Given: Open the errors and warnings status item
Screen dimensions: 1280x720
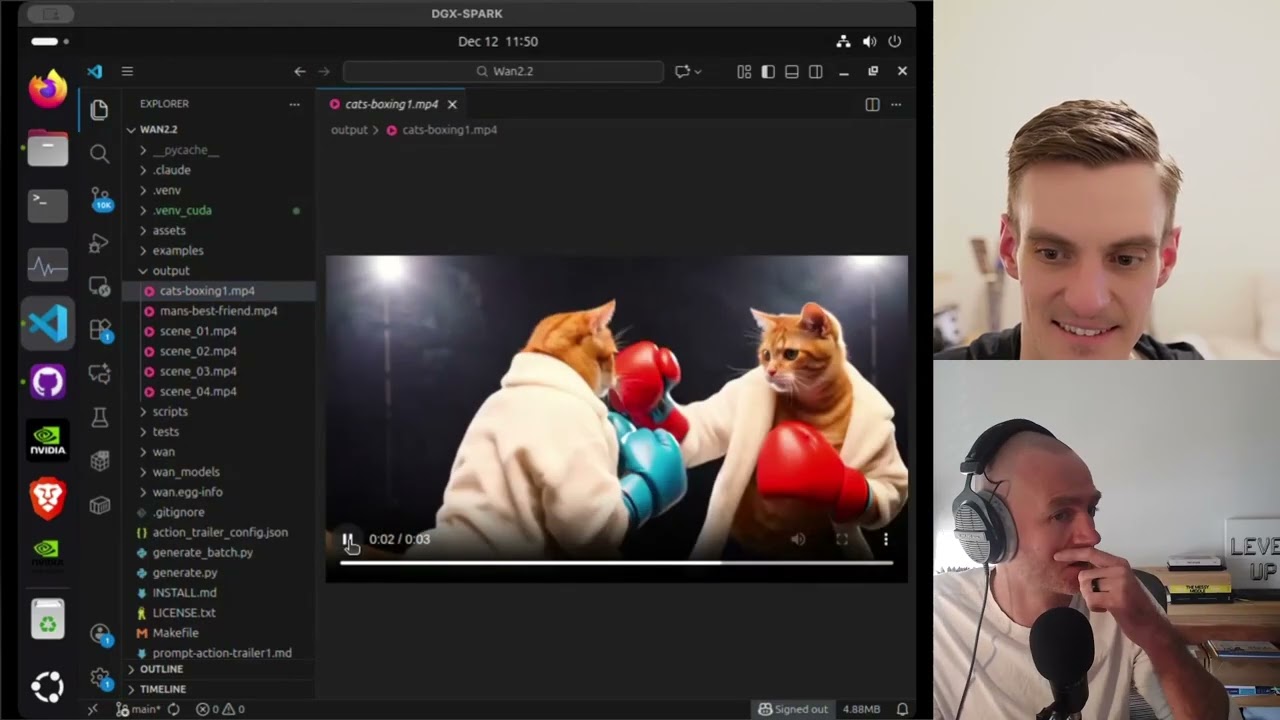Looking at the screenshot, I should click(x=220, y=709).
